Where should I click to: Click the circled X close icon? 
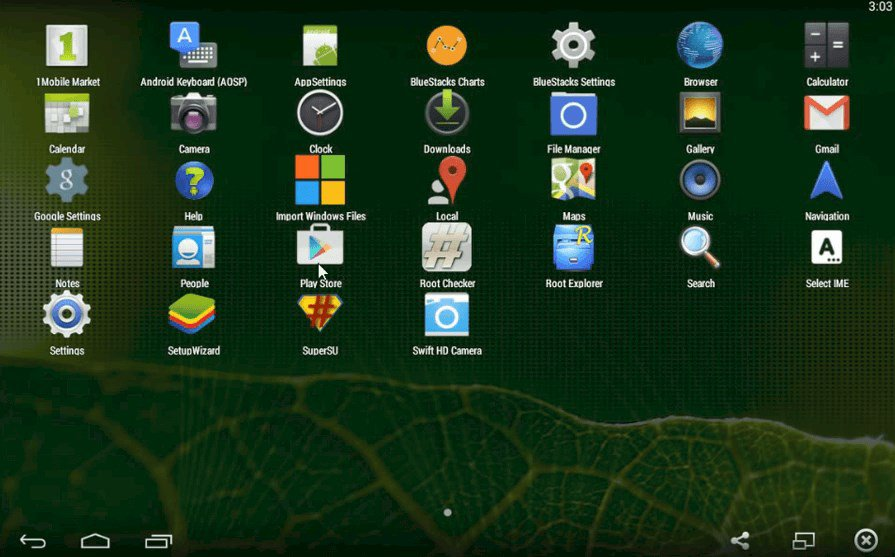(x=866, y=540)
